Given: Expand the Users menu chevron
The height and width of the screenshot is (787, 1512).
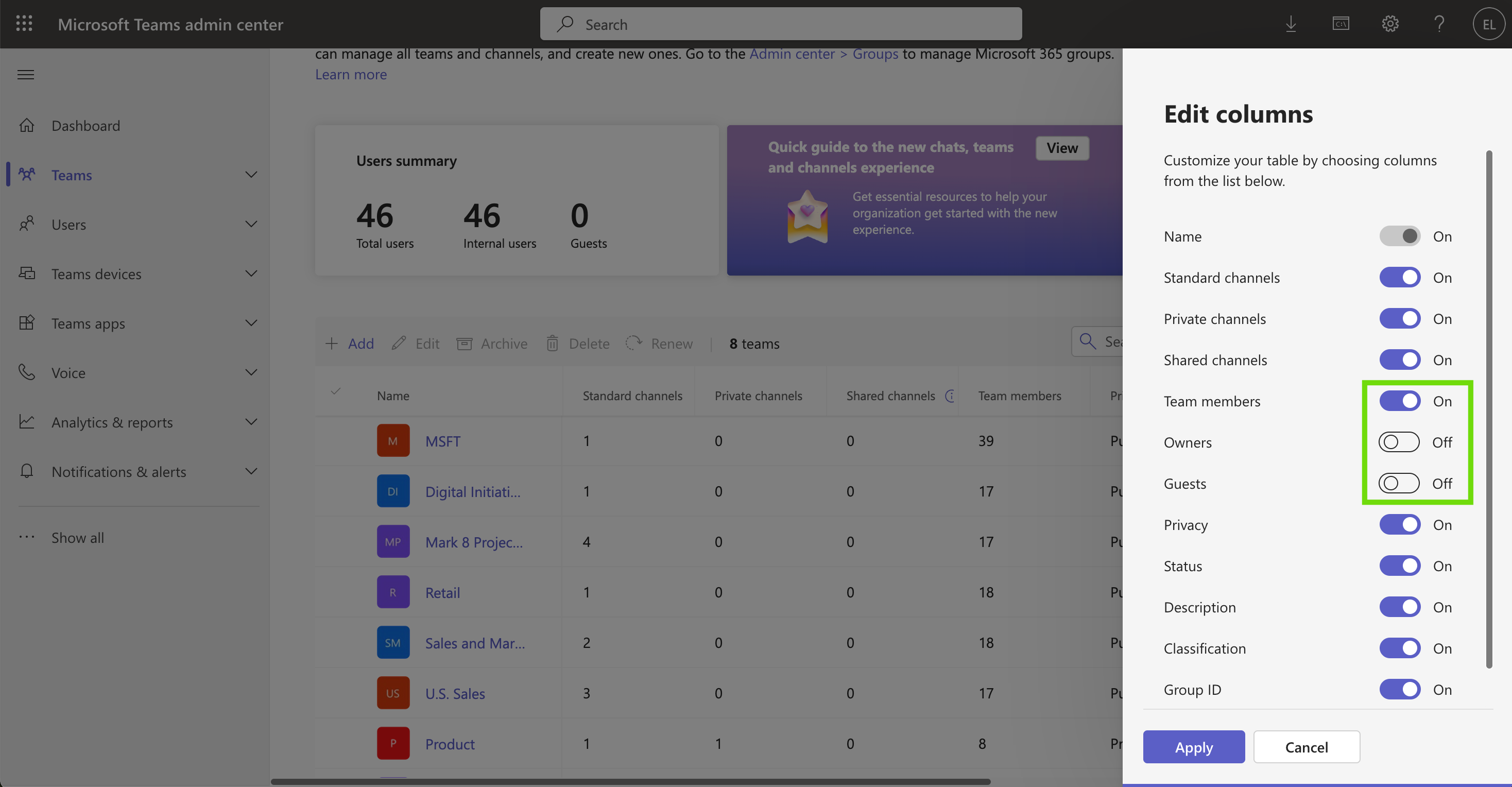Looking at the screenshot, I should tap(251, 224).
